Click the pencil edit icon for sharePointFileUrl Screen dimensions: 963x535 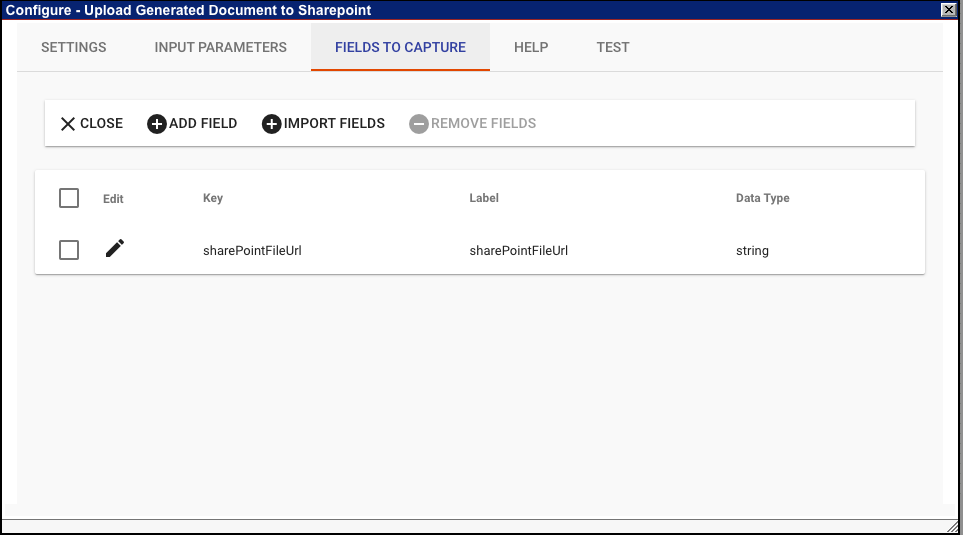click(115, 249)
